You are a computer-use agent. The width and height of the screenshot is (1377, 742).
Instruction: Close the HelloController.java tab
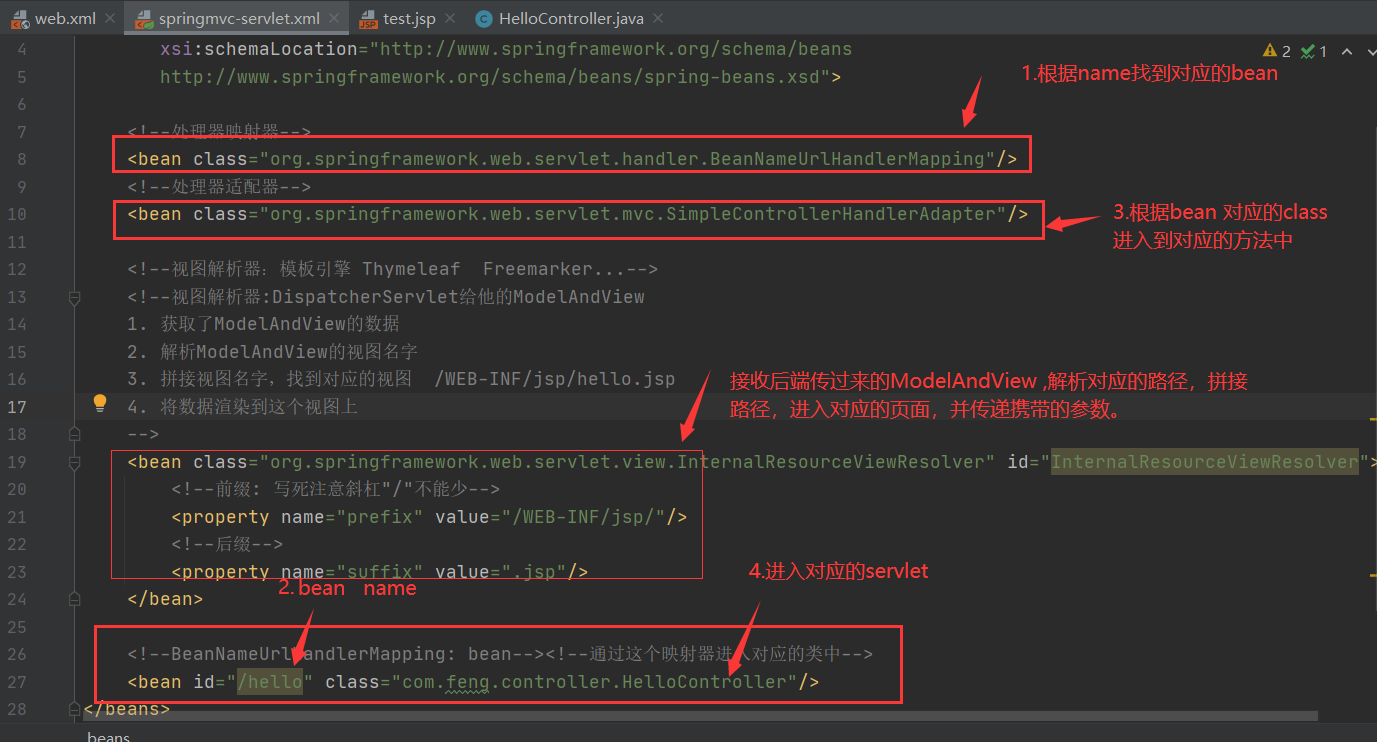coord(659,19)
